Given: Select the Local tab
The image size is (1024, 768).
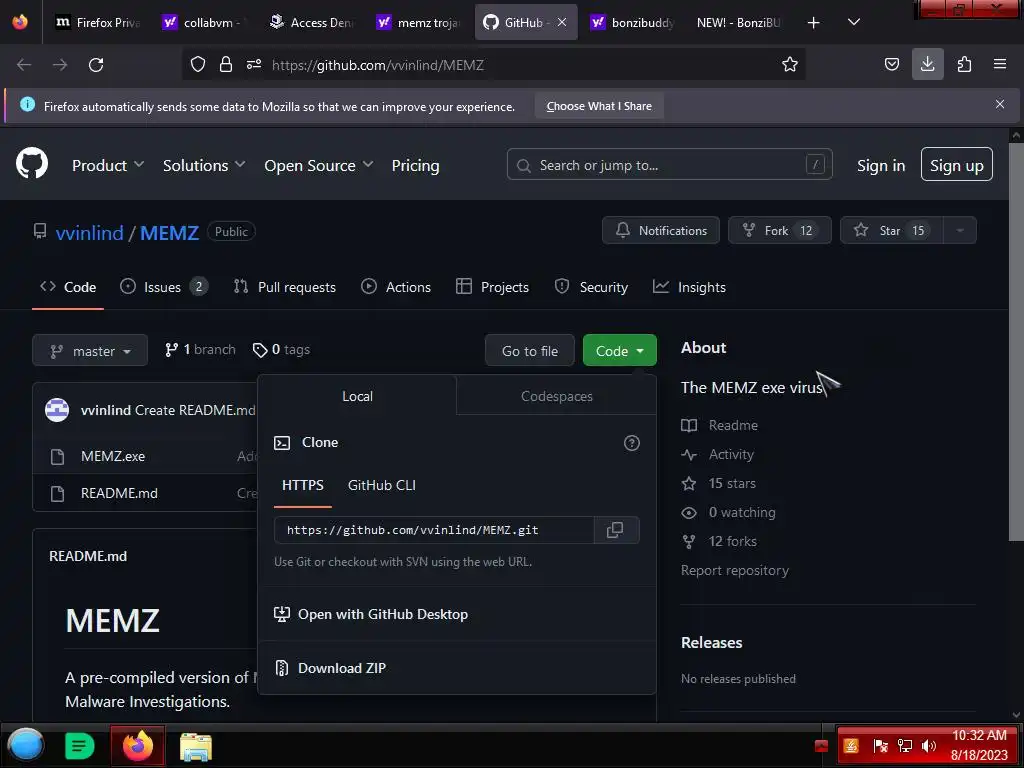Looking at the screenshot, I should [x=357, y=396].
